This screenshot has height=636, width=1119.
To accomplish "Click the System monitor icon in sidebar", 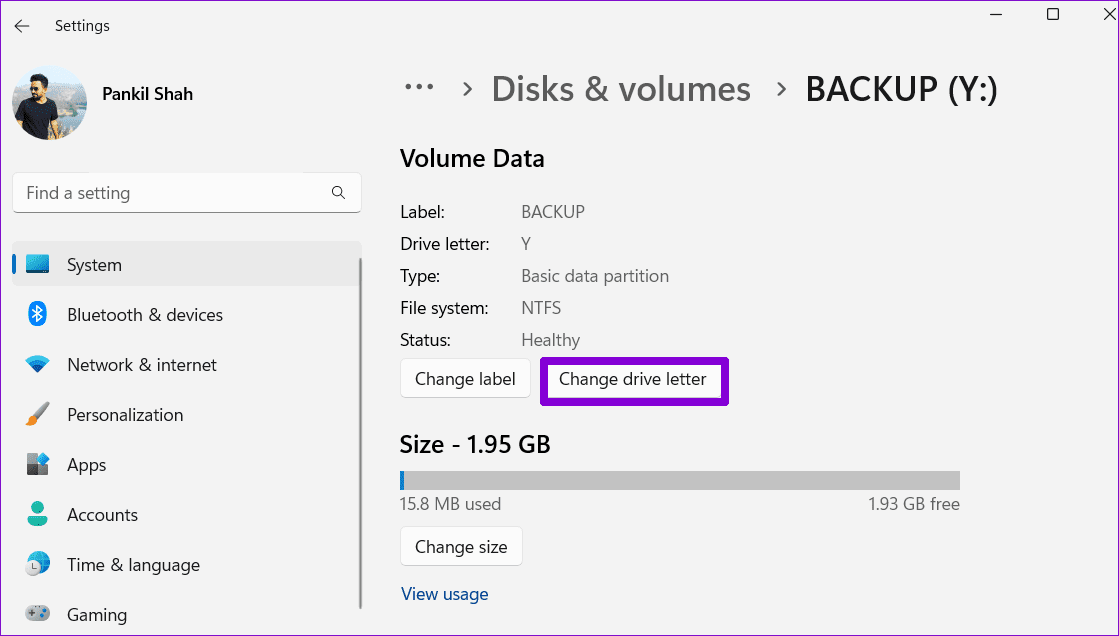I will 38,265.
